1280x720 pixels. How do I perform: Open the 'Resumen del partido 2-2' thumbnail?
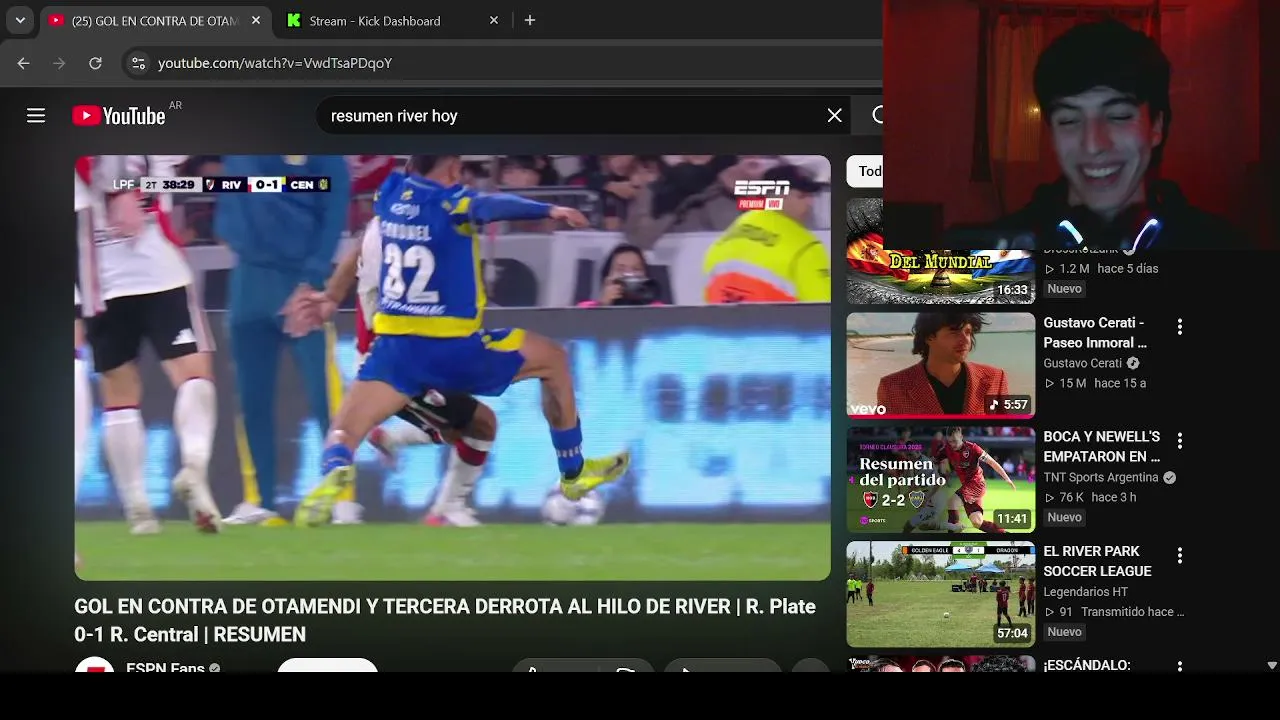coord(941,480)
